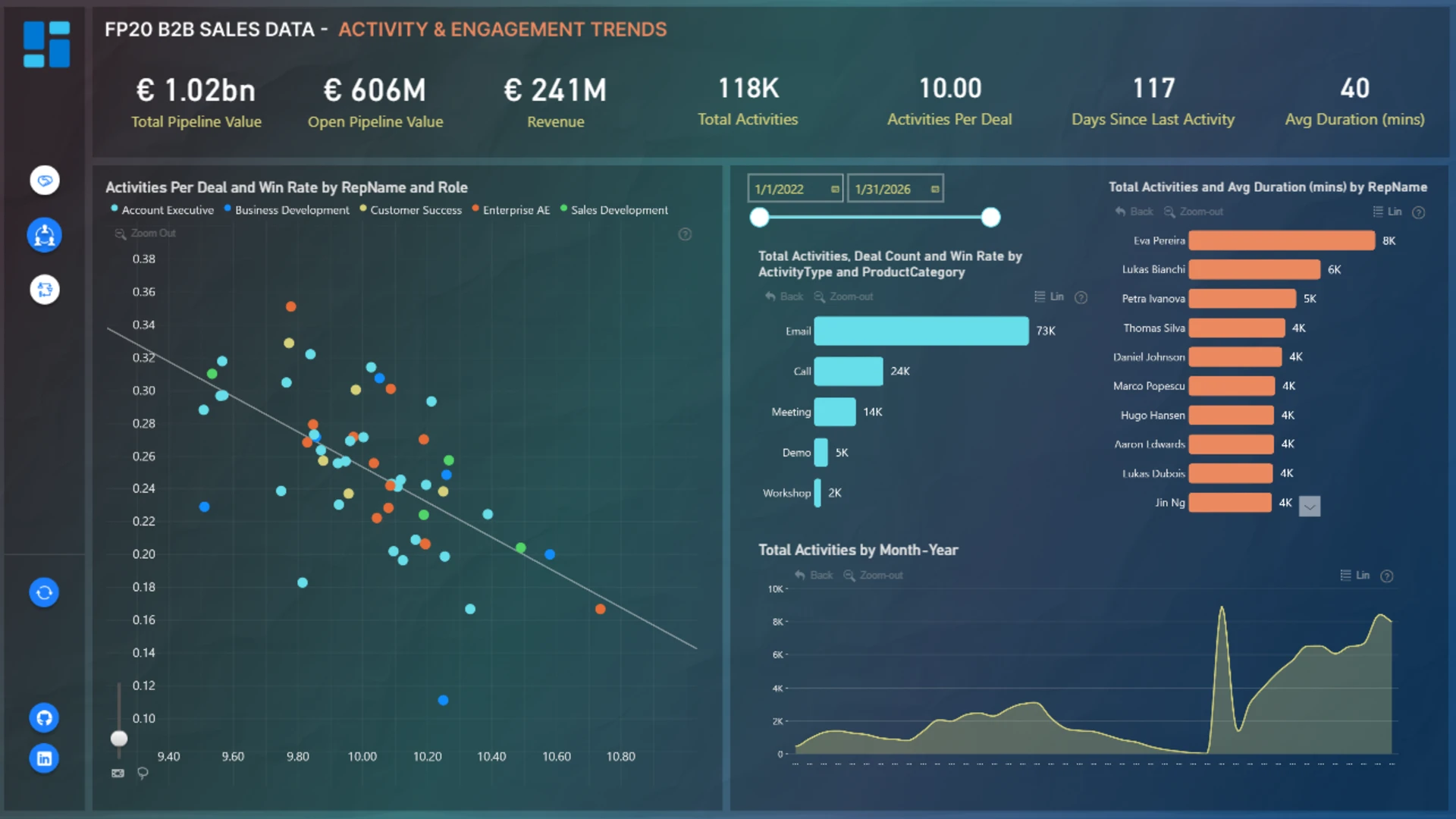Open the end date 1/31/2026 calendar picker
This screenshot has width=1456, height=819.
935,189
